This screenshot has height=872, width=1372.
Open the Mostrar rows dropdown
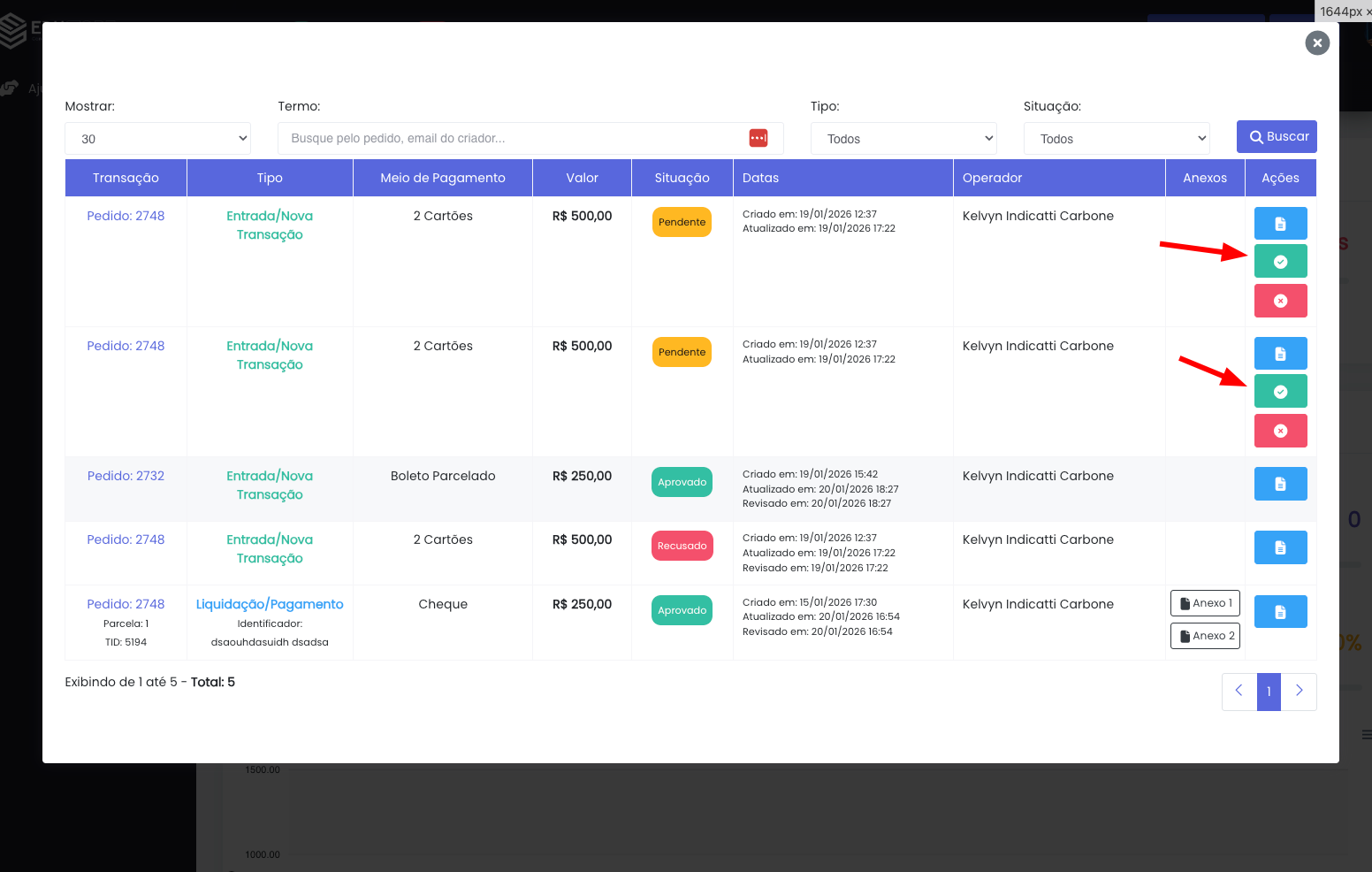click(x=158, y=139)
